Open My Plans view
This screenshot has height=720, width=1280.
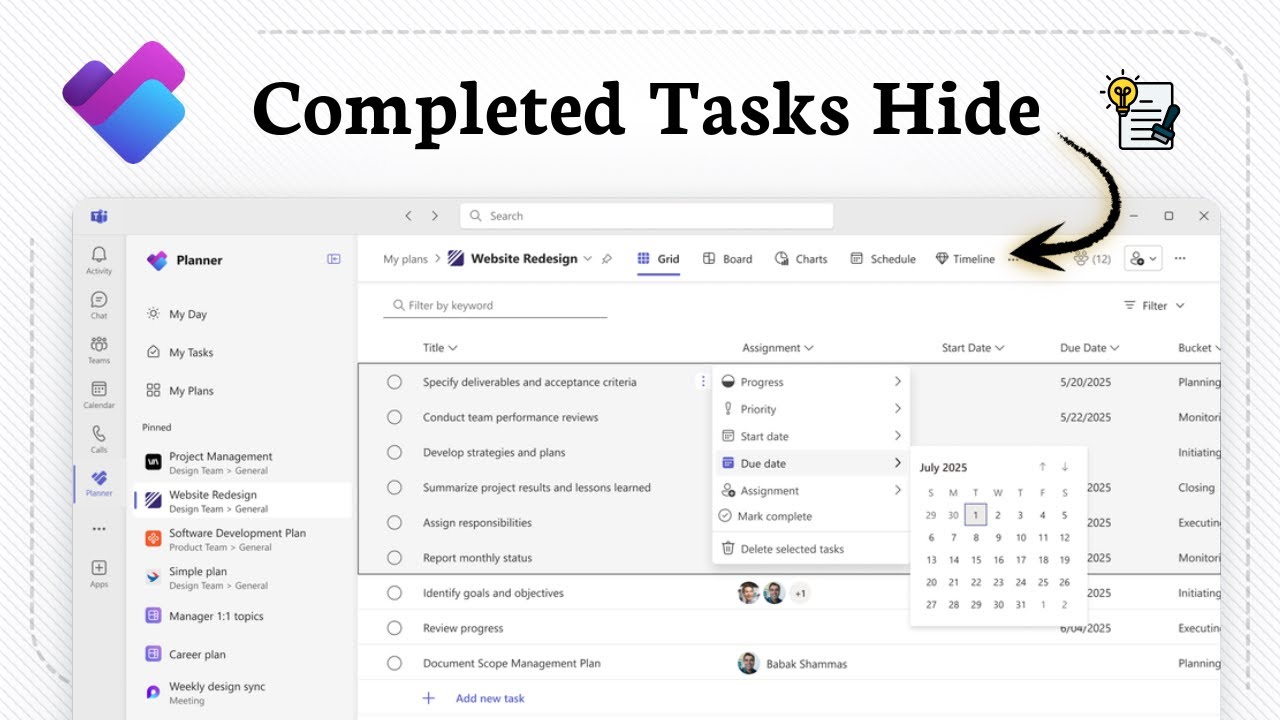[179, 391]
